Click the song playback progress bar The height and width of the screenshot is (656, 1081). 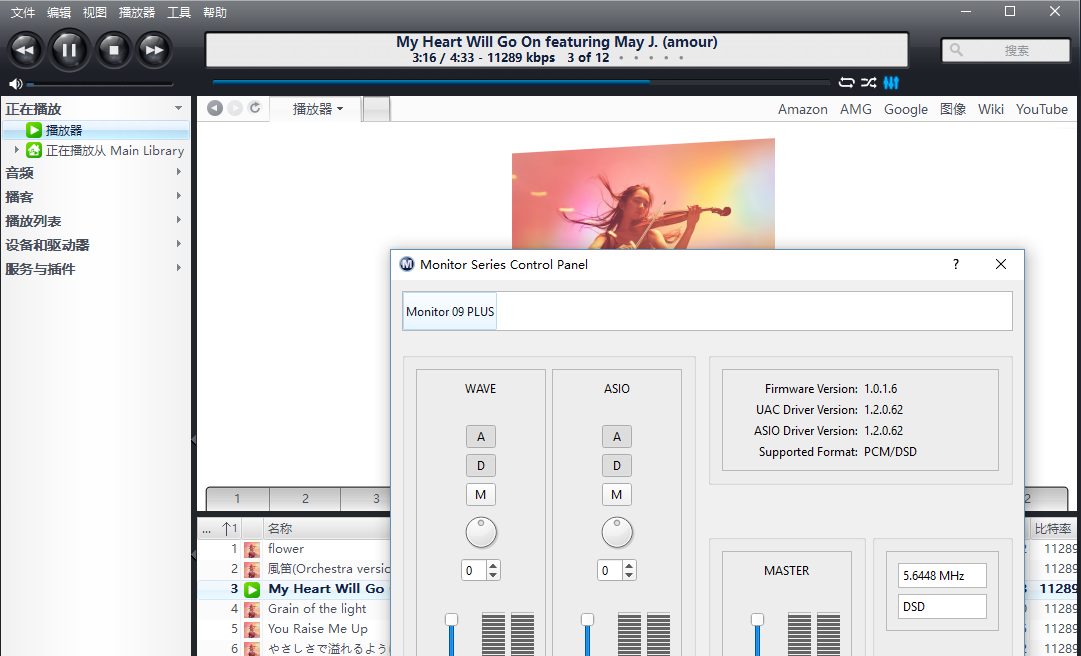520,83
